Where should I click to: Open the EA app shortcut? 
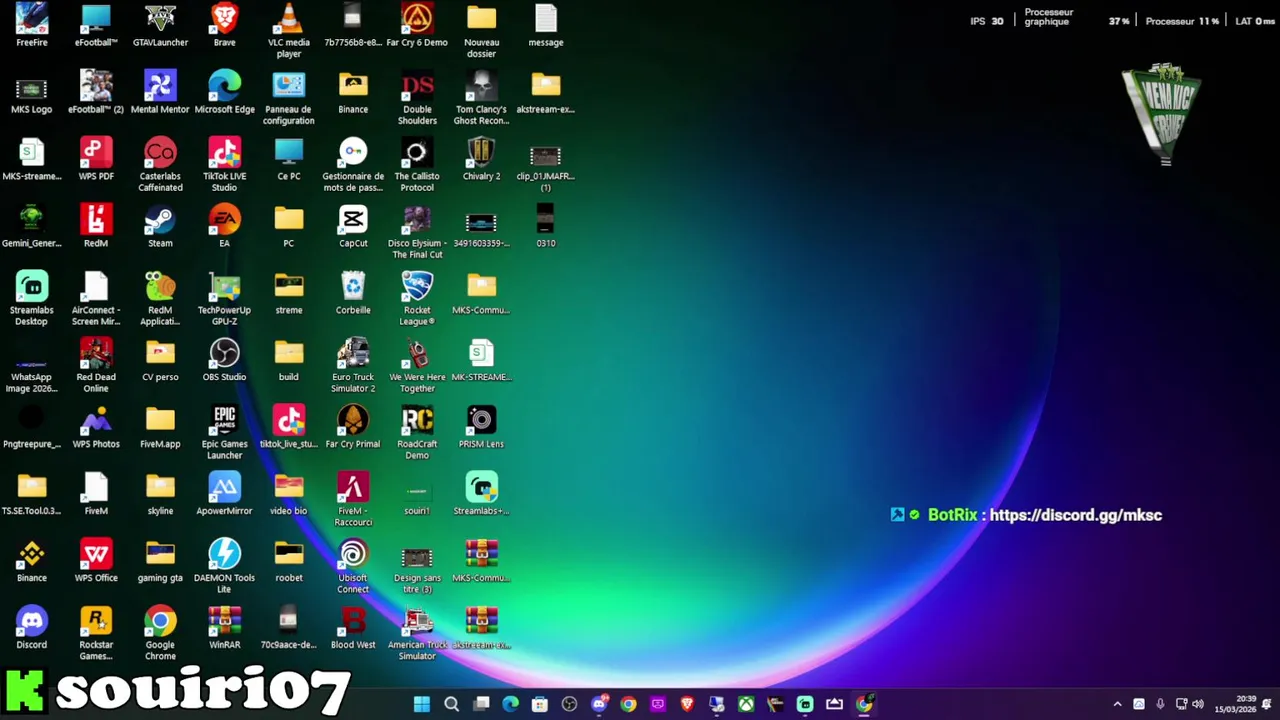point(224,226)
